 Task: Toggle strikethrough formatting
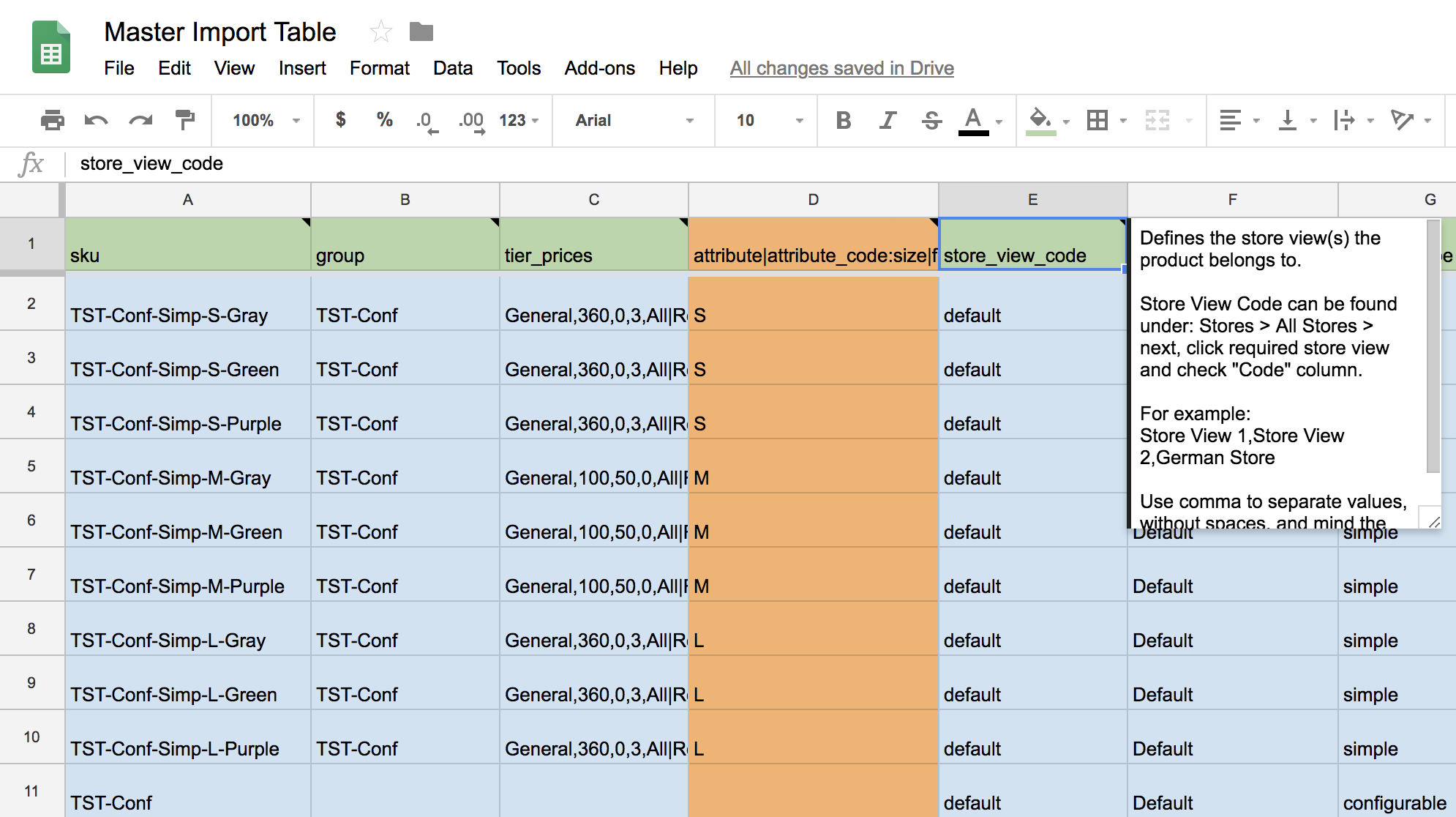click(931, 120)
